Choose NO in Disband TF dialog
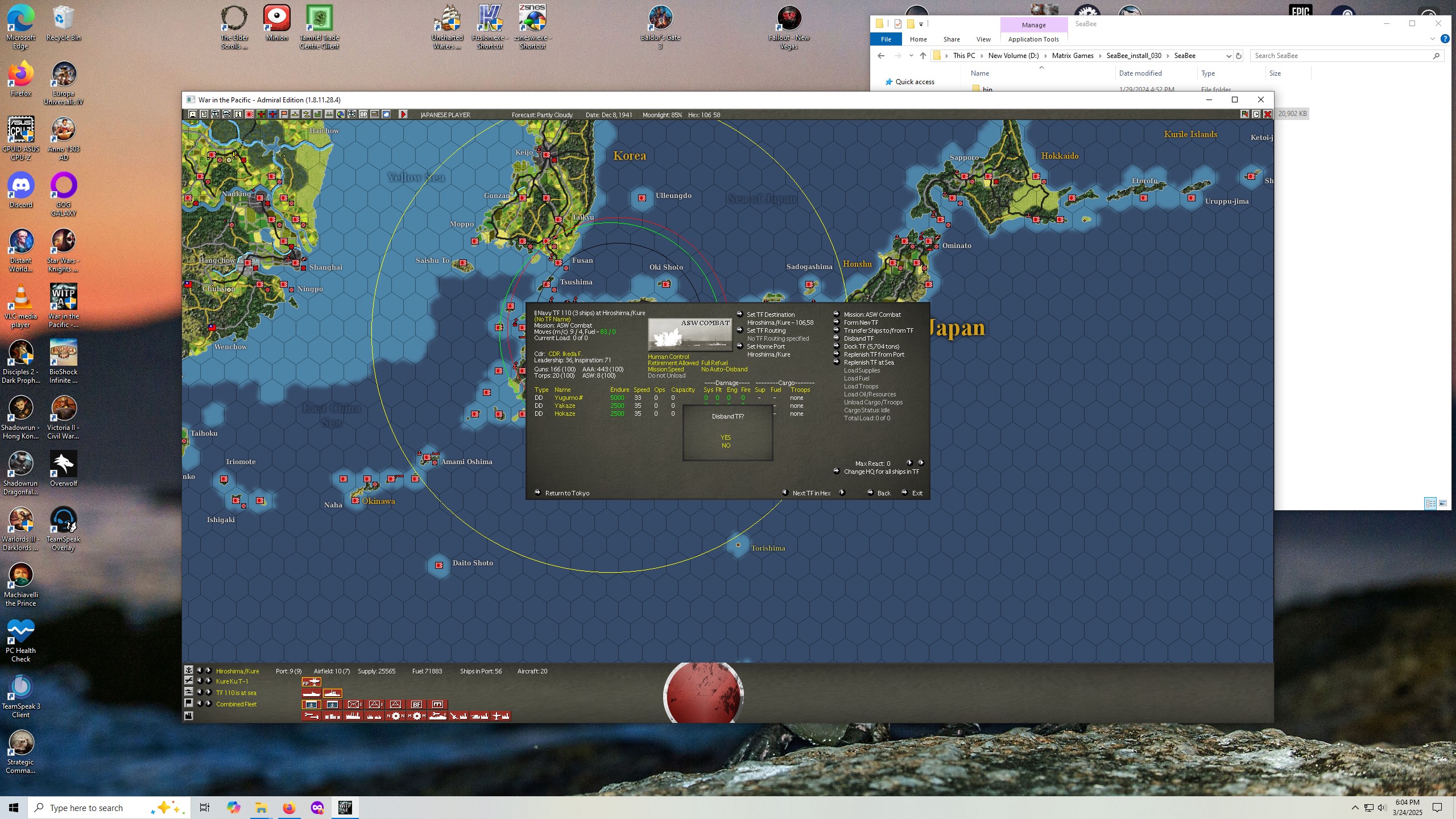This screenshot has height=819, width=1456. coord(726,445)
